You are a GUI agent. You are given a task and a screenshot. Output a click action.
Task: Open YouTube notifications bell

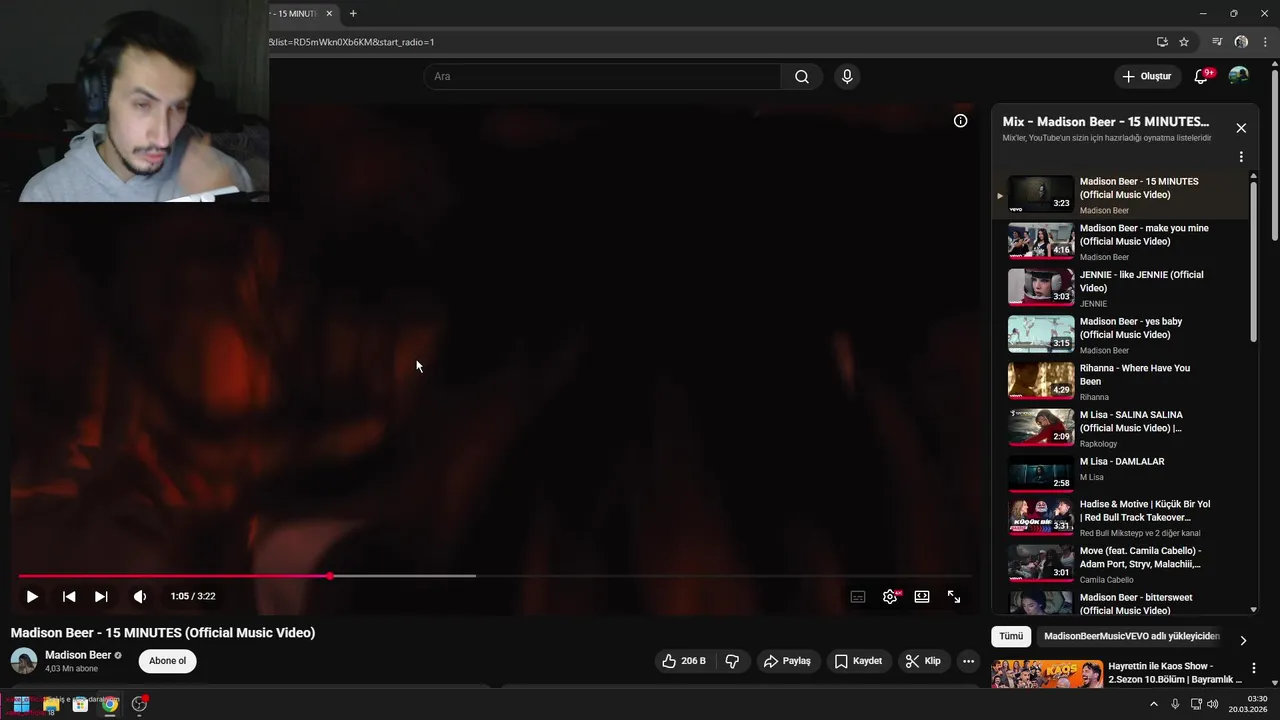1202,77
